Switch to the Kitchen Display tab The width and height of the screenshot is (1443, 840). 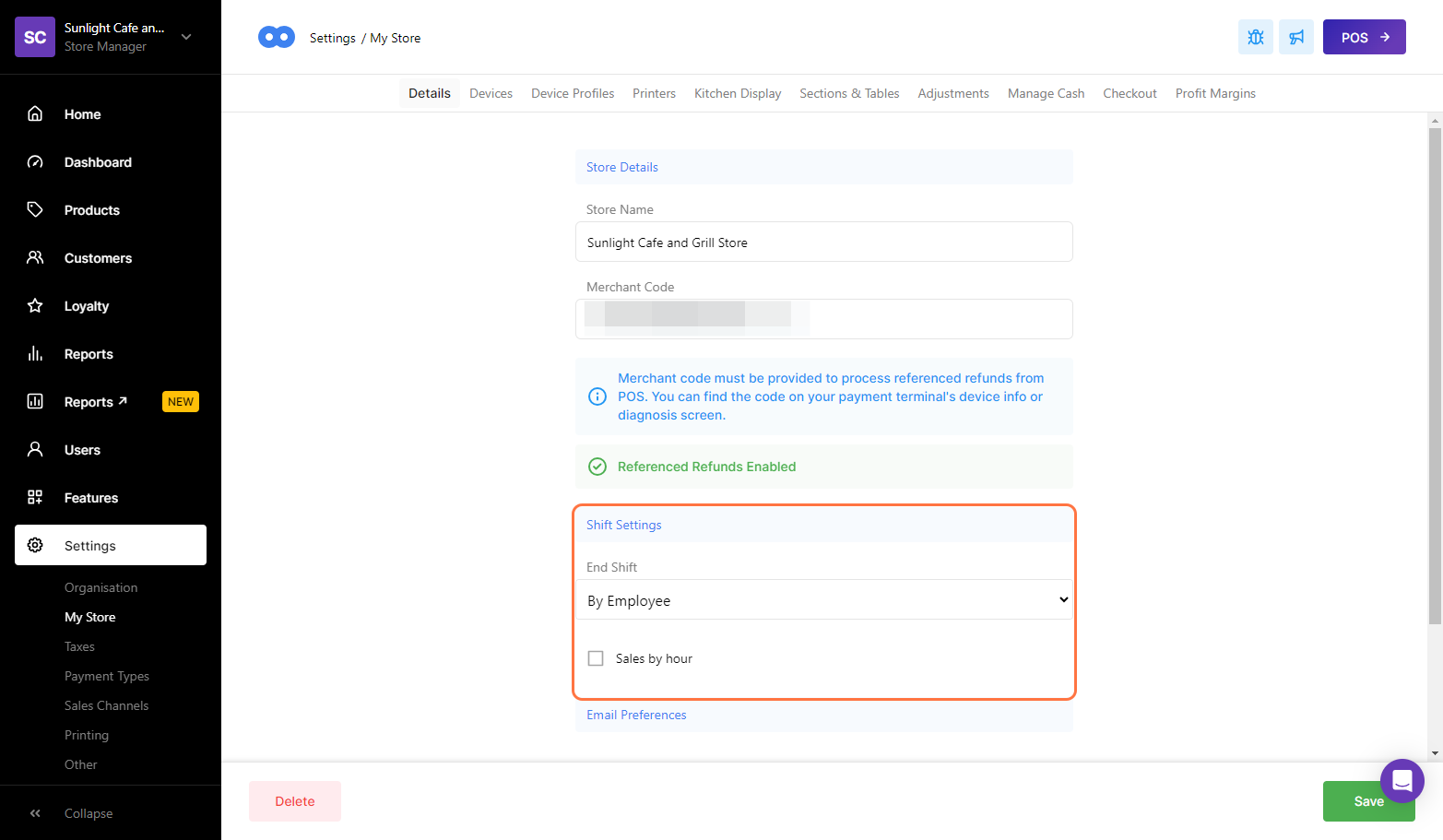tap(737, 93)
